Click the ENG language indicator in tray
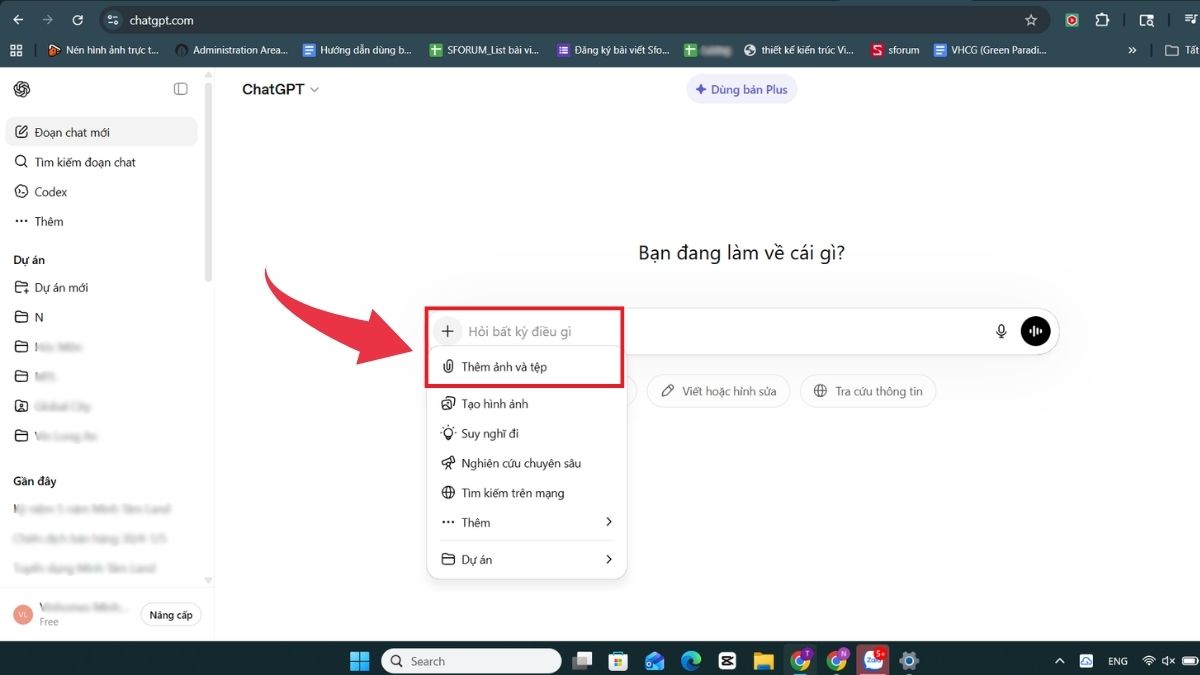1200x675 pixels. [x=1118, y=661]
